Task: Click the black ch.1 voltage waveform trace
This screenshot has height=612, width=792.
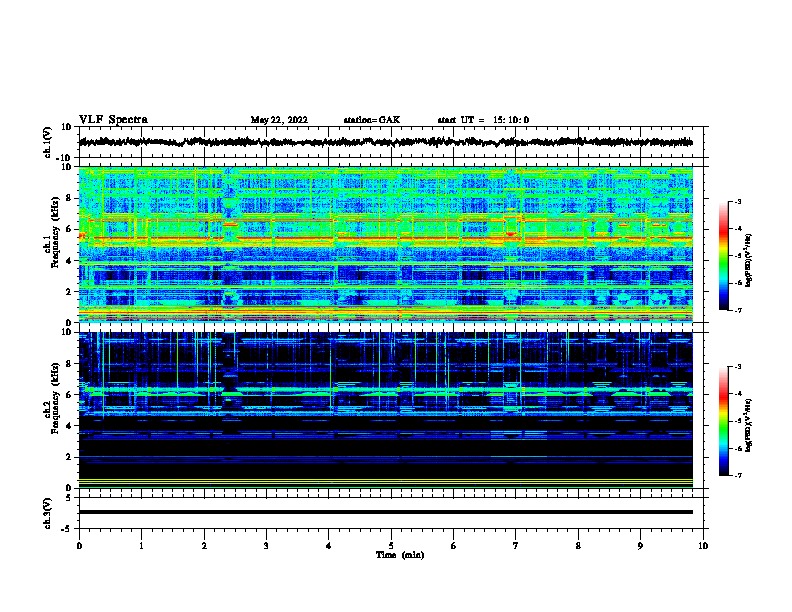Action: (385, 142)
